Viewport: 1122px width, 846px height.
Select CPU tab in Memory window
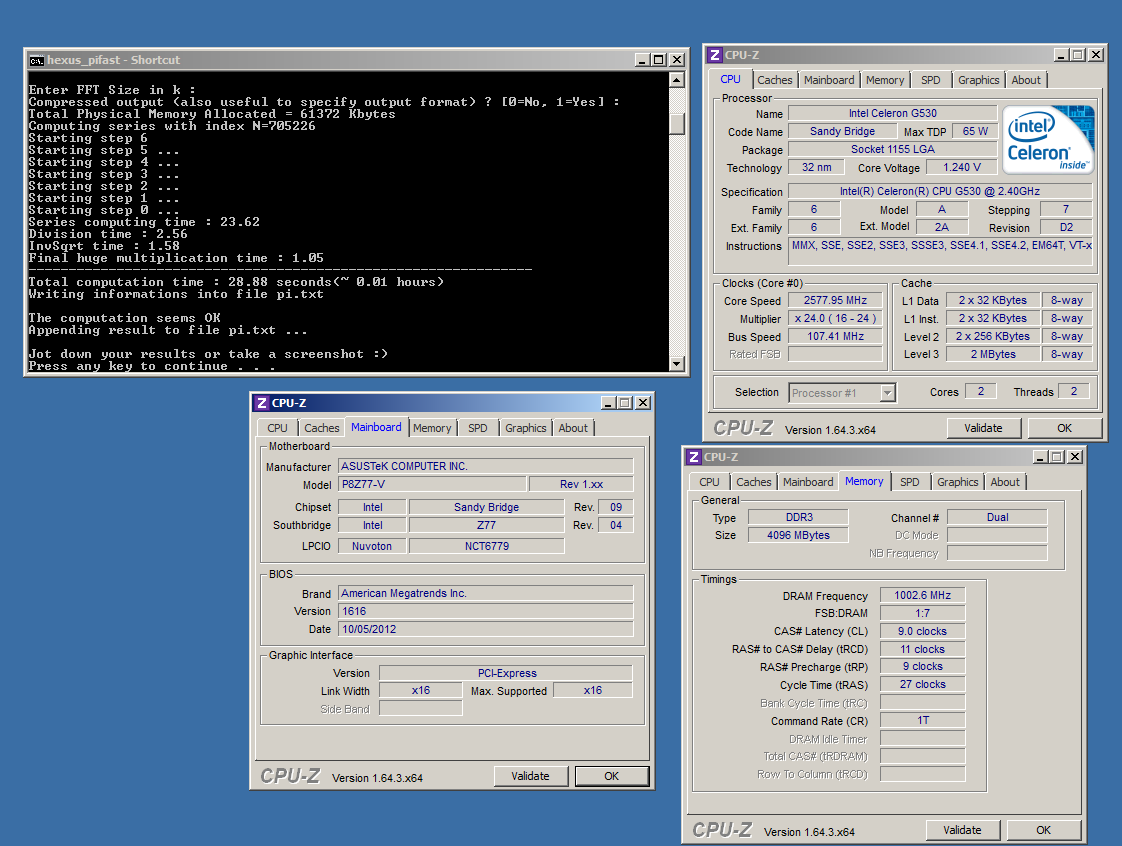(709, 482)
